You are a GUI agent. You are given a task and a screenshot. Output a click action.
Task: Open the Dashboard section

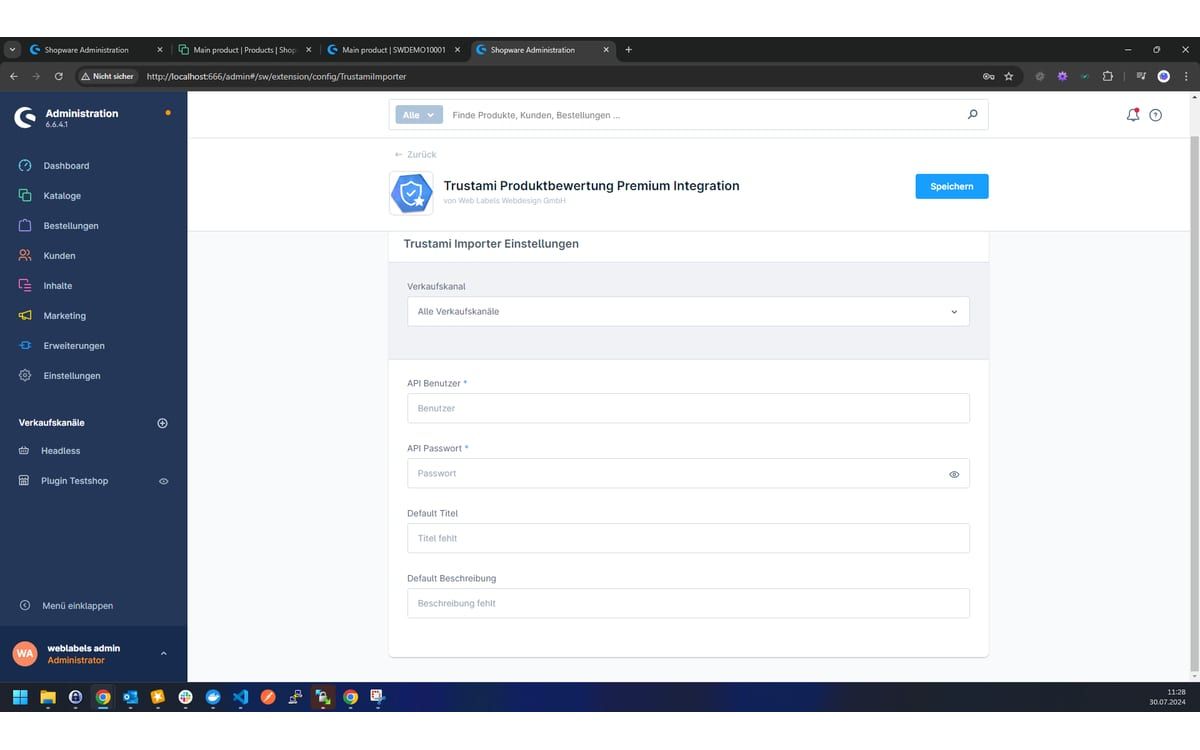[66, 166]
